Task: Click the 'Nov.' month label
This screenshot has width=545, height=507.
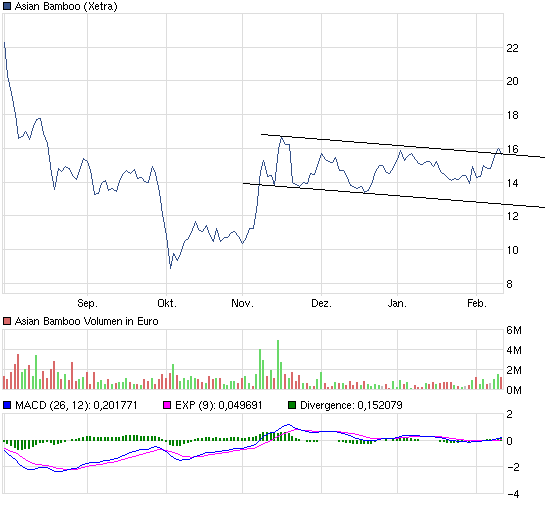Action: click(x=242, y=303)
